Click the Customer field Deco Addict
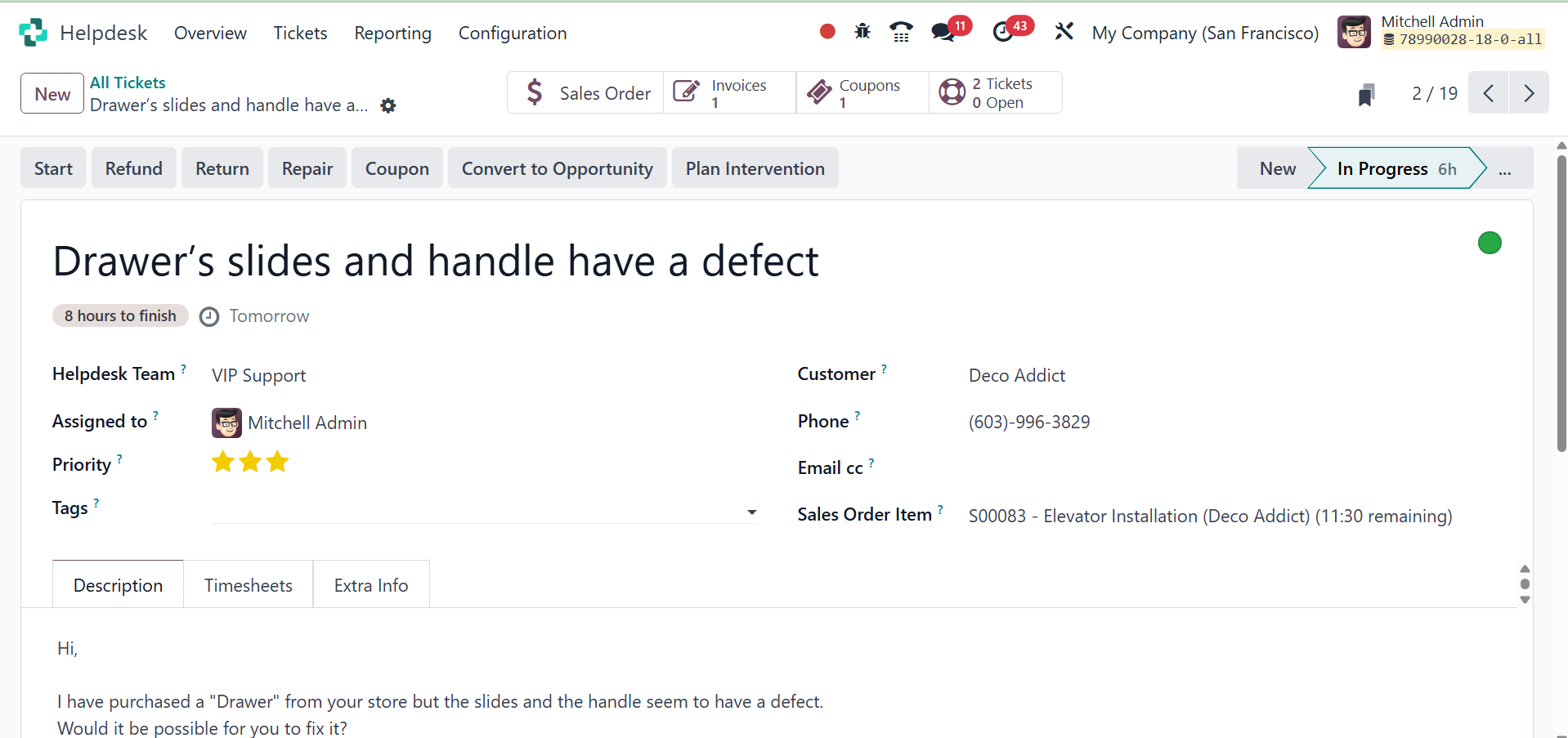The image size is (1568, 738). point(1017,376)
